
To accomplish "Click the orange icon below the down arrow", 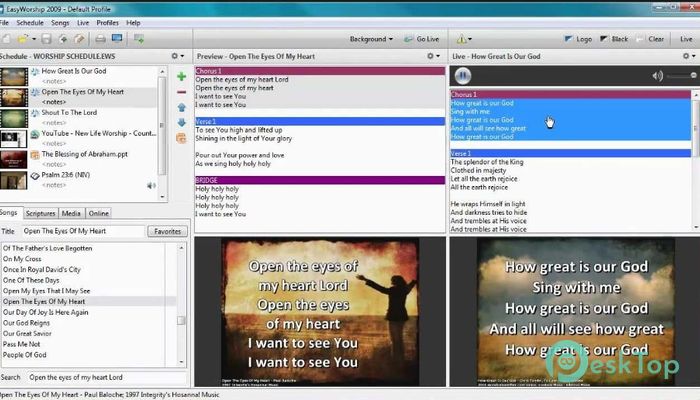I will (x=181, y=138).
